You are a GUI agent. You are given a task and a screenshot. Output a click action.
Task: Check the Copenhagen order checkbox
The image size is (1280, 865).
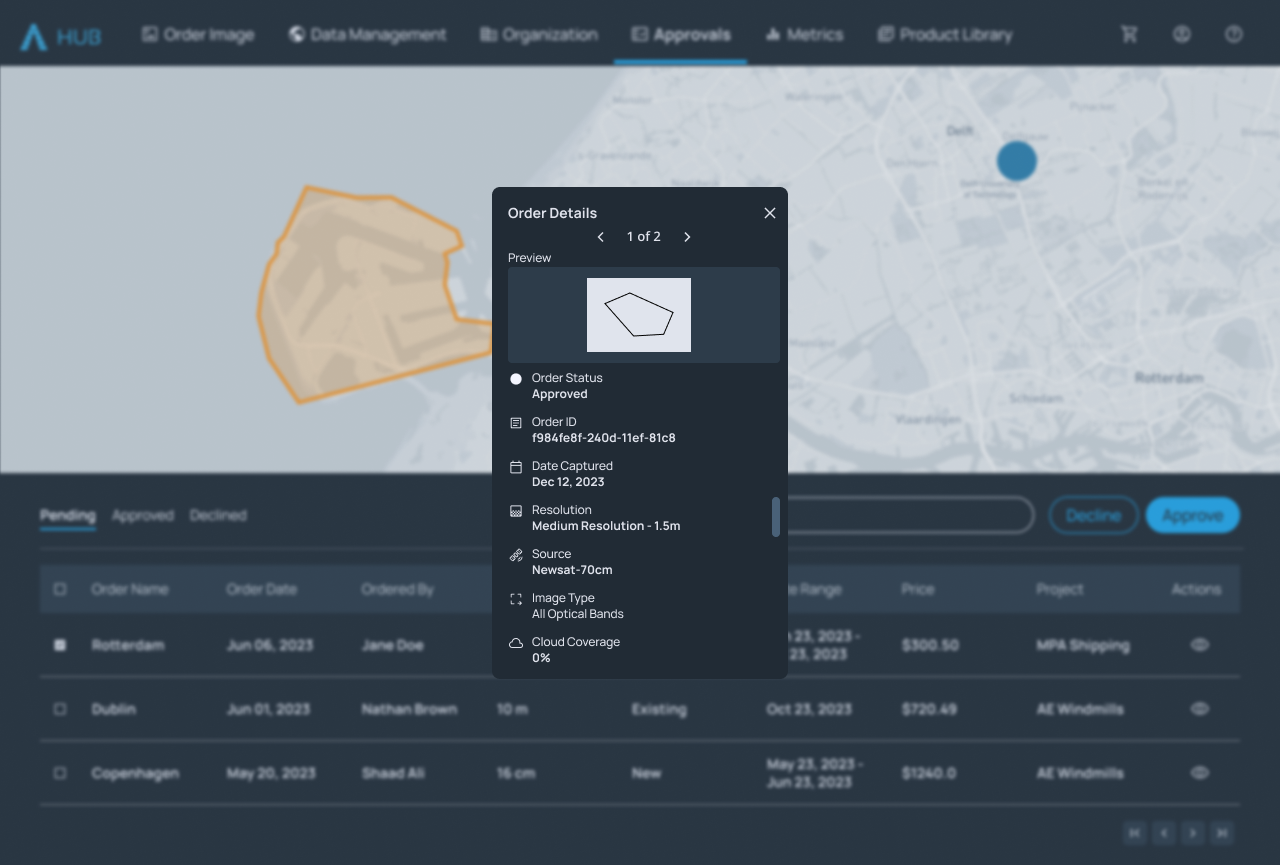point(60,773)
